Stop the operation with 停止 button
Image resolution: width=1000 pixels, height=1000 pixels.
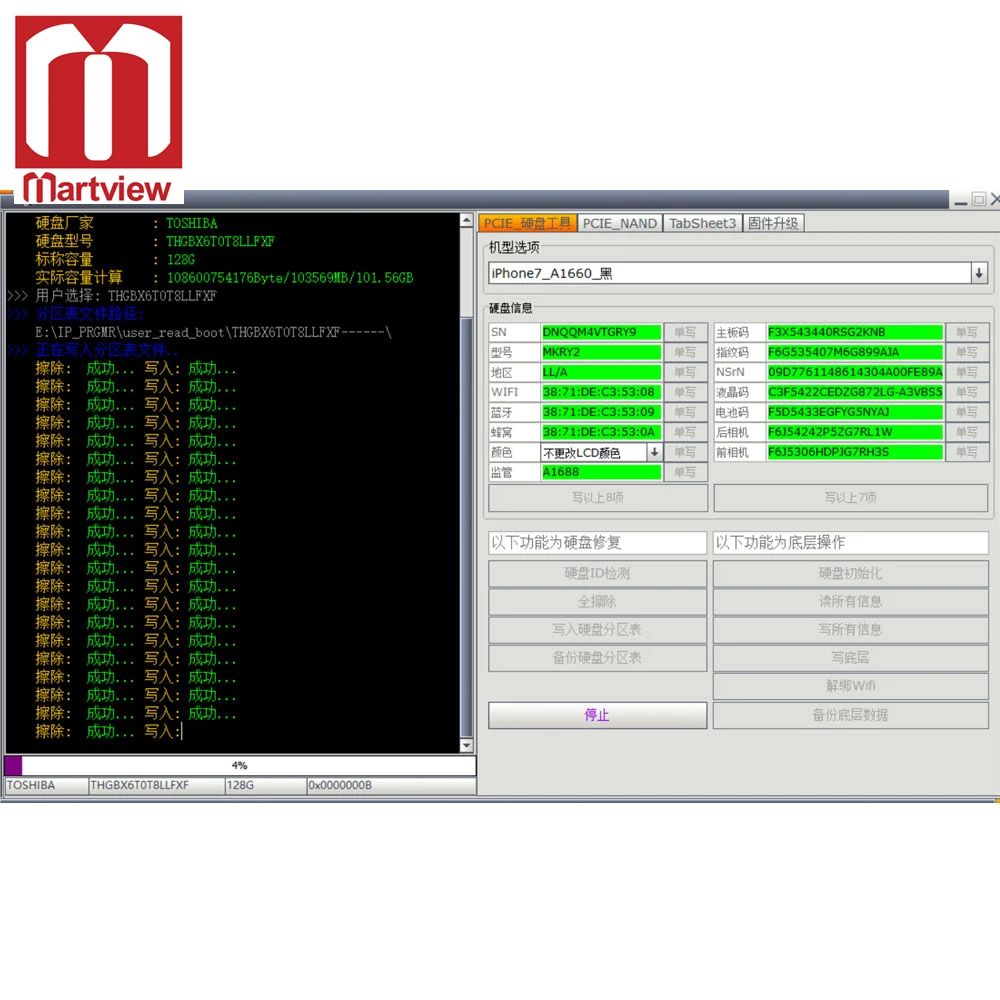pyautogui.click(x=598, y=715)
